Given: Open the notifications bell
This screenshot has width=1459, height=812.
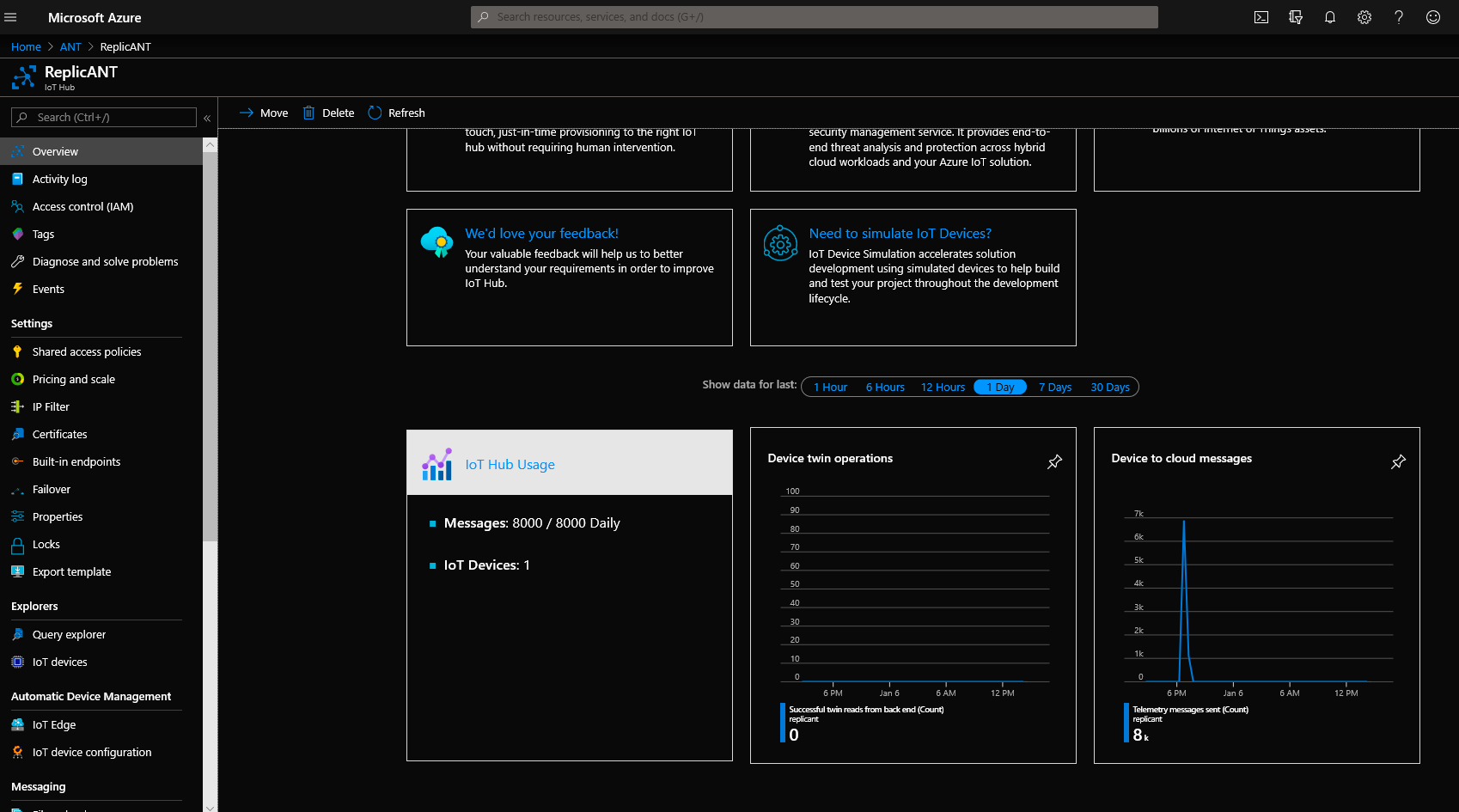Looking at the screenshot, I should tap(1330, 17).
